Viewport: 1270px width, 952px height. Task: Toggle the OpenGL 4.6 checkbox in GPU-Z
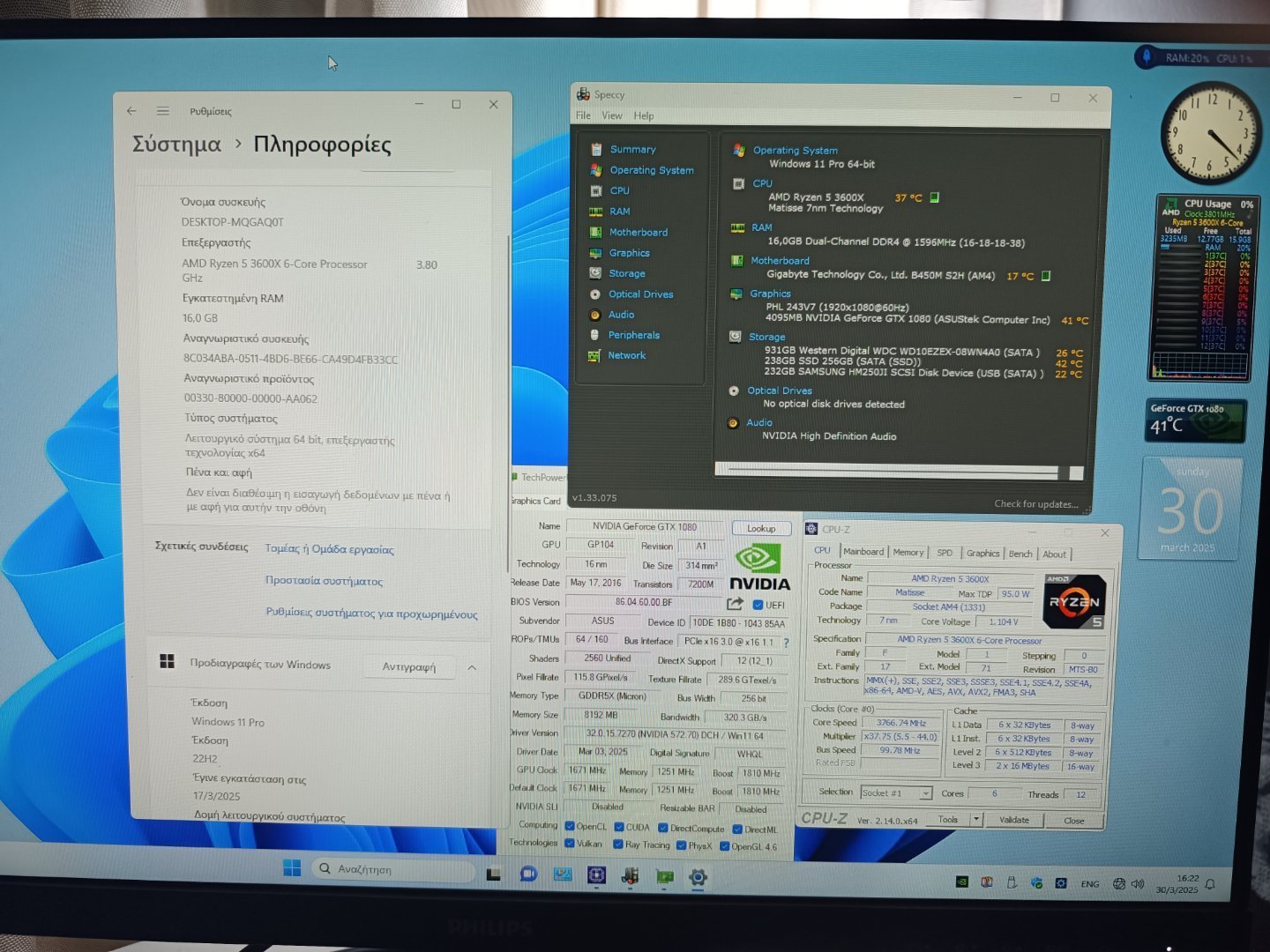click(724, 846)
